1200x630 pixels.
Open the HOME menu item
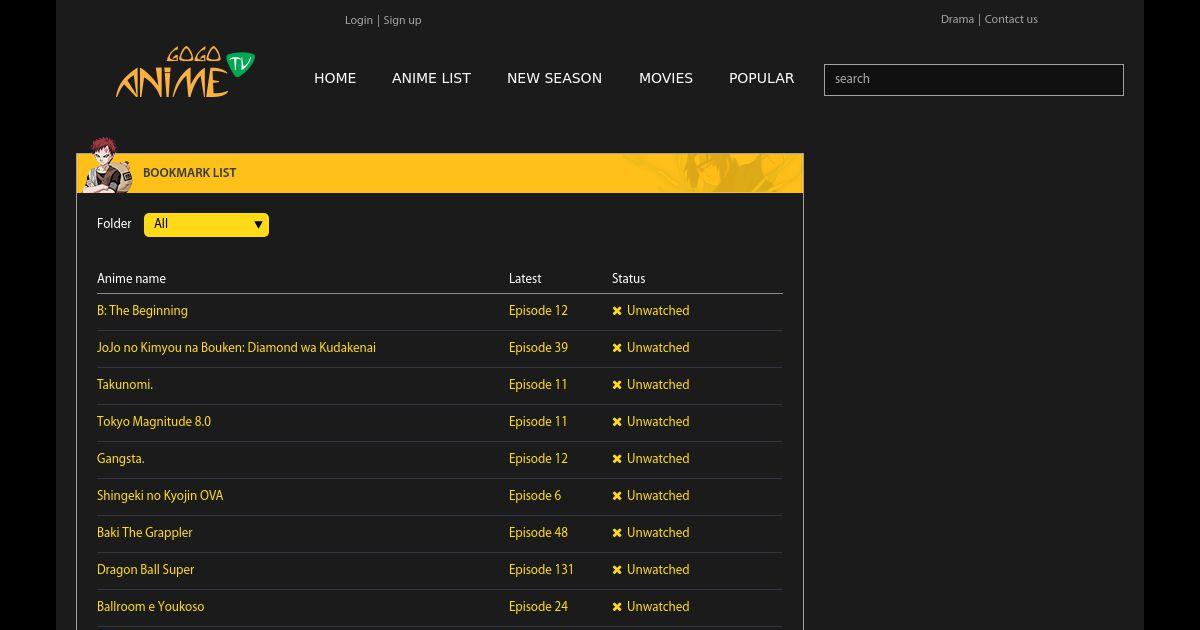[335, 78]
